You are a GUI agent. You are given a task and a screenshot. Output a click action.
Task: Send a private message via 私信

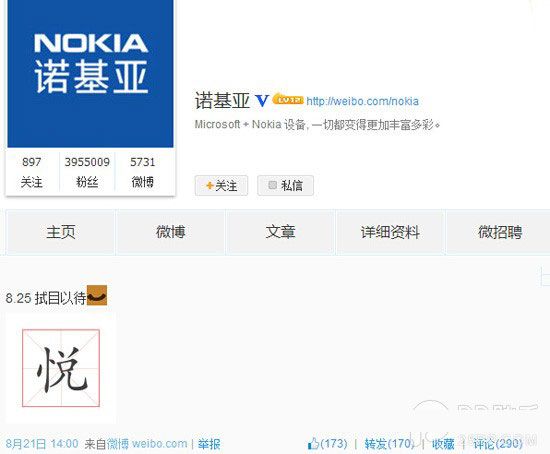click(285, 185)
